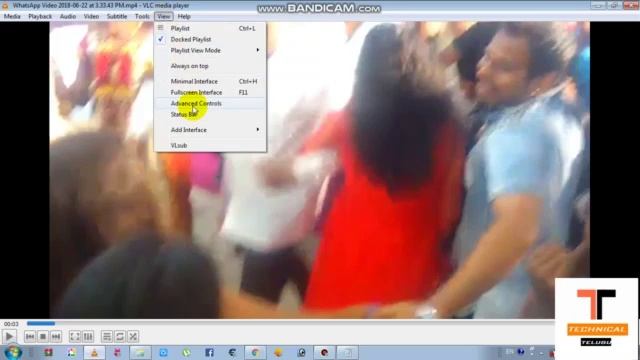Screen dimensions: 640x360
Task: Open the Tools menu
Action: point(142,16)
